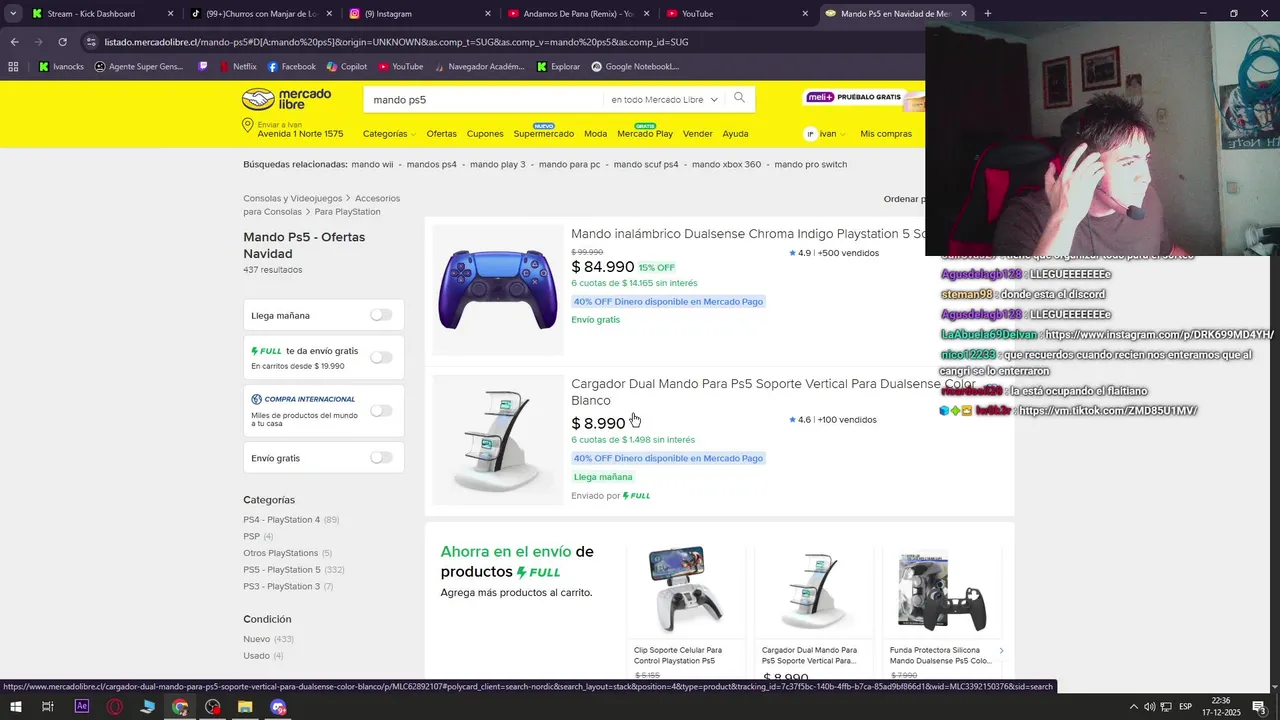The width and height of the screenshot is (1280, 720).
Task: Click the magnifier search icon
Action: click(x=739, y=98)
